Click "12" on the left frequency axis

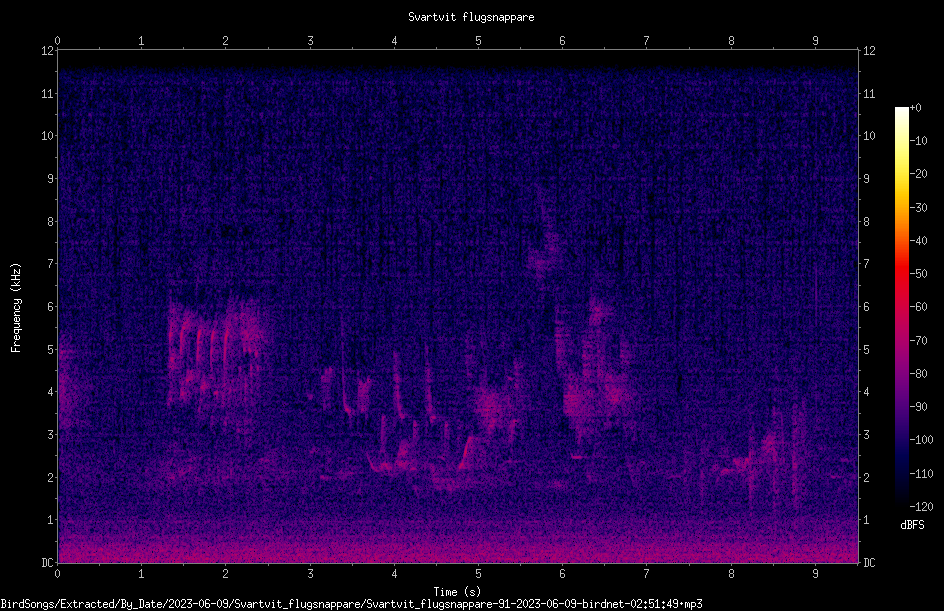[47, 51]
